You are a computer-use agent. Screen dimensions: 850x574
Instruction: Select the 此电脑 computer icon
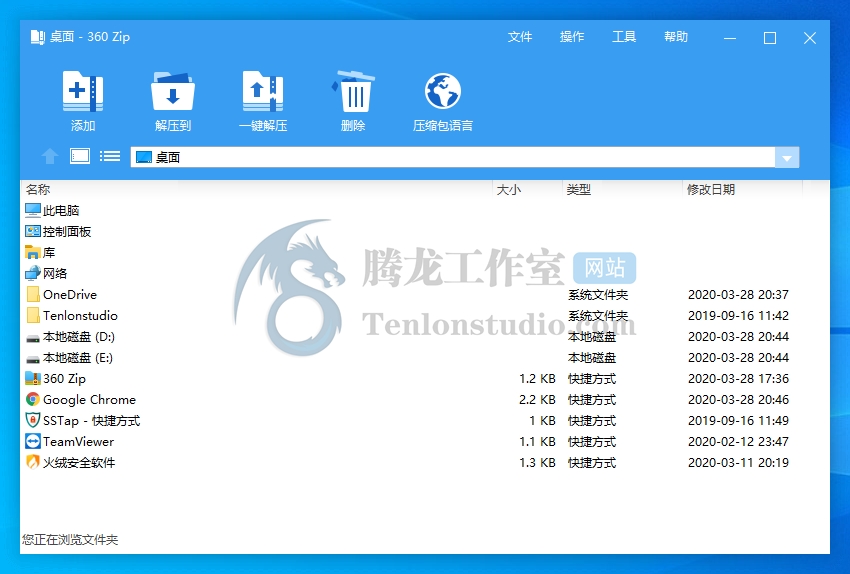tap(33, 210)
